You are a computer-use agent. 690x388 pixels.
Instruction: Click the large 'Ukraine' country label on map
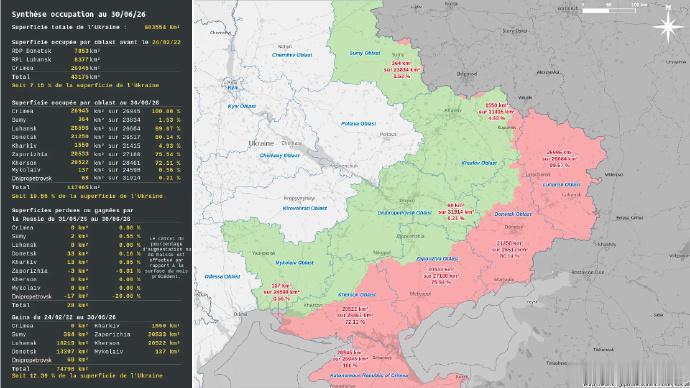(x=261, y=143)
